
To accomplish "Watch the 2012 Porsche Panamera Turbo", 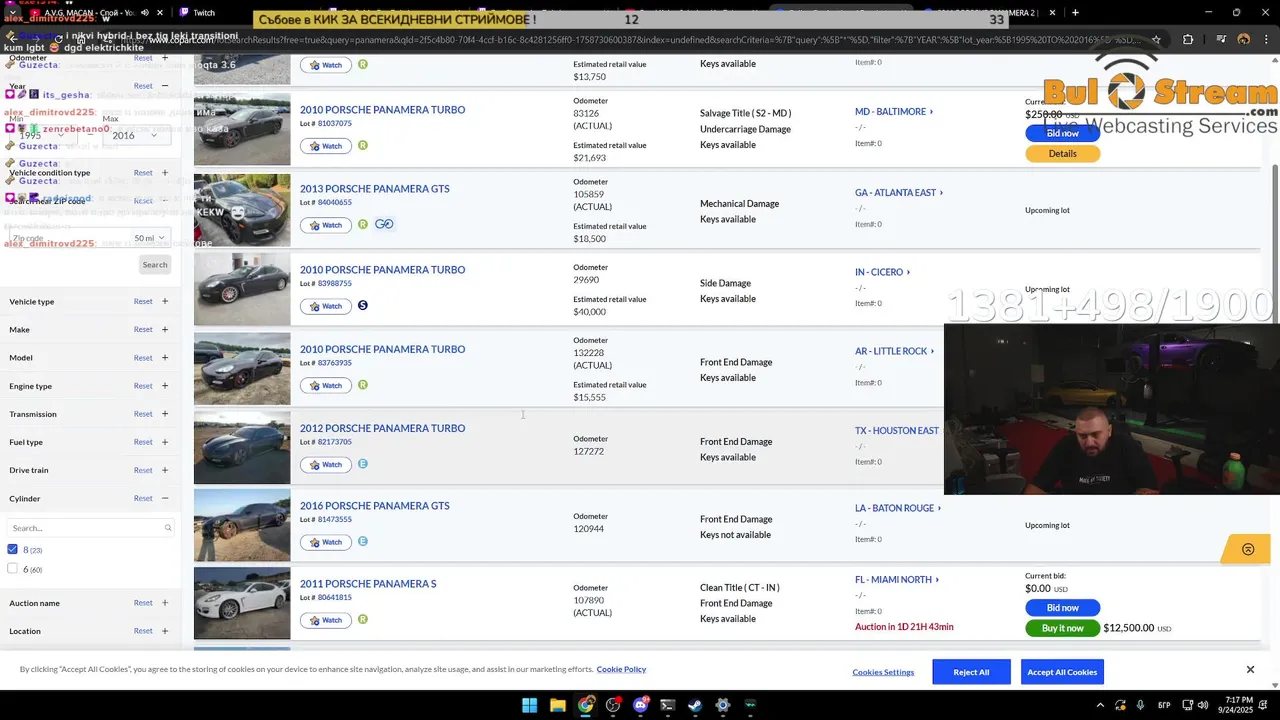I will click(325, 464).
